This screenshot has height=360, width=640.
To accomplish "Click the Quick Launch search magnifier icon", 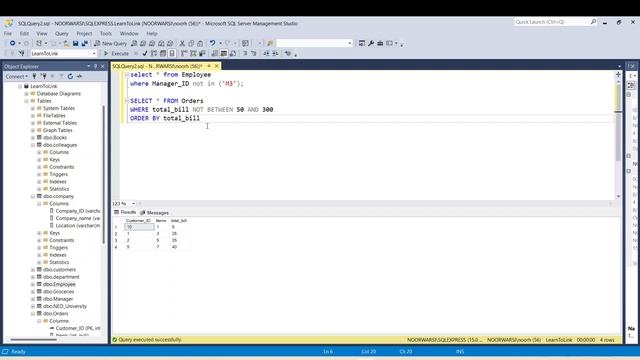I will (x=593, y=22).
